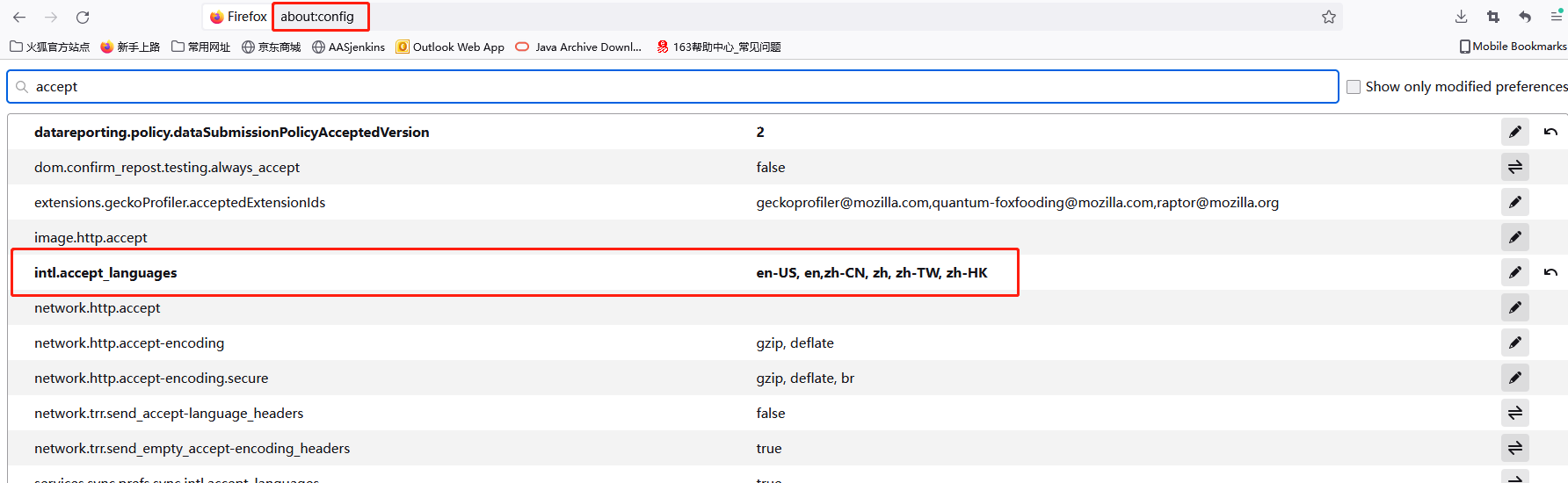Open the Outlook Web App bookmark

click(x=450, y=47)
